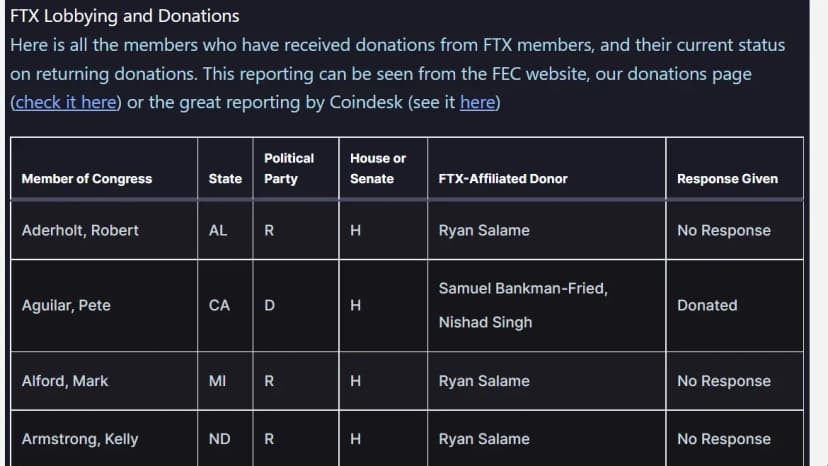
Task: Click the 'No Response' in Armstrong row
Action: [x=723, y=439]
